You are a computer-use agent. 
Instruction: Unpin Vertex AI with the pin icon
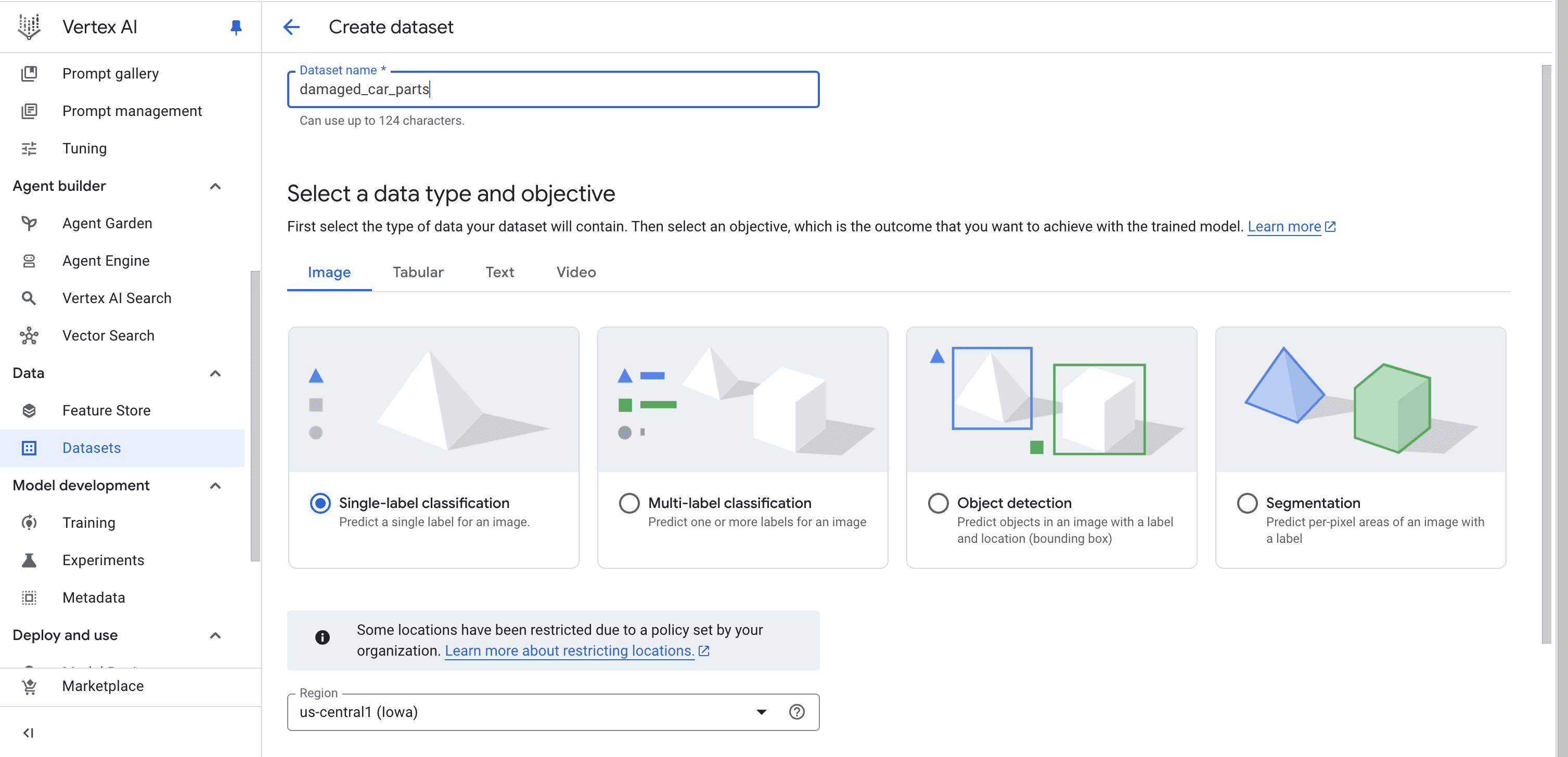click(x=236, y=28)
